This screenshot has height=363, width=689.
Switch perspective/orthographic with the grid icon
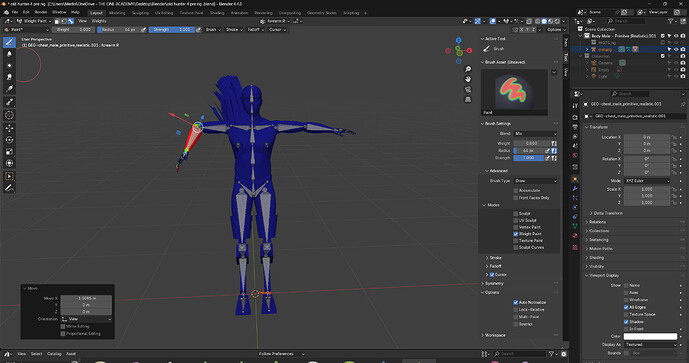click(x=468, y=99)
